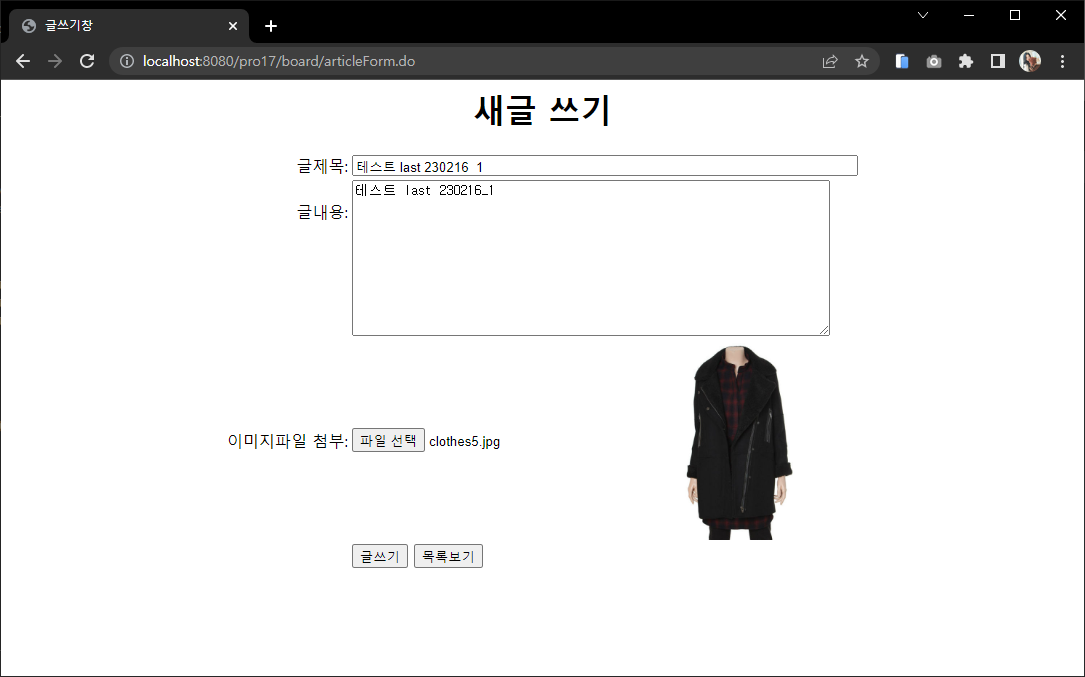Click the 글내용: label

click(322, 212)
